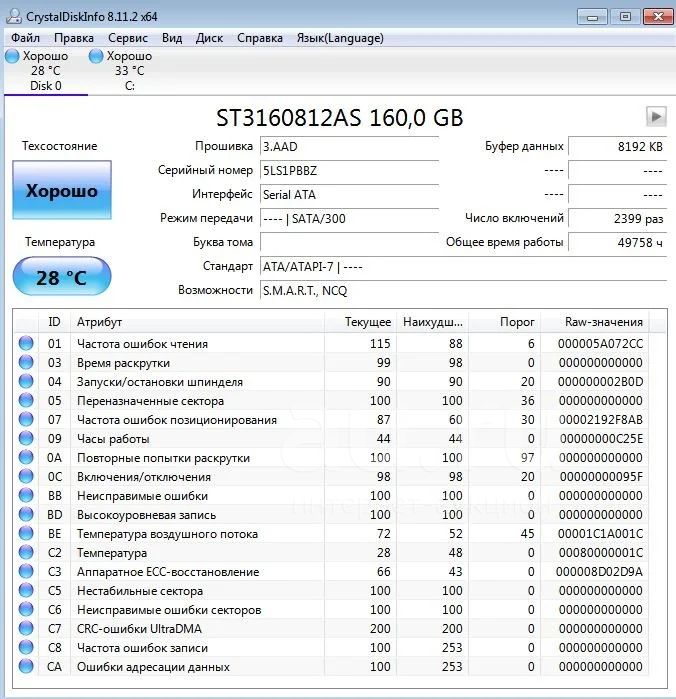Click status orb for C2 Температура row

click(26, 552)
